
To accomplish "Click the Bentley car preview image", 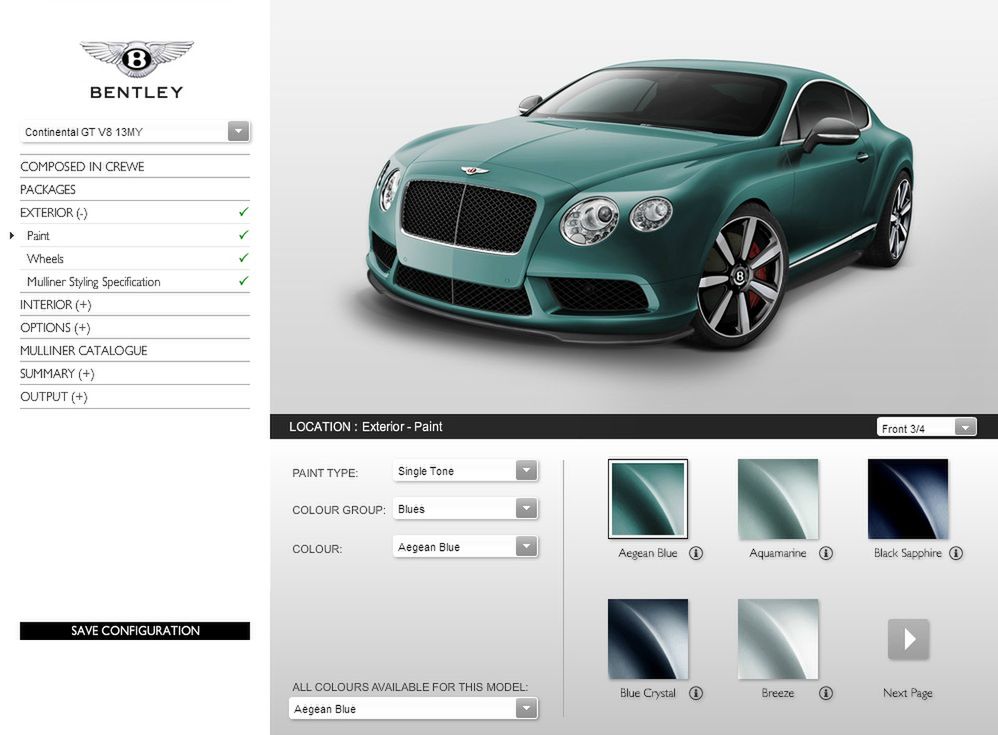I will point(642,204).
